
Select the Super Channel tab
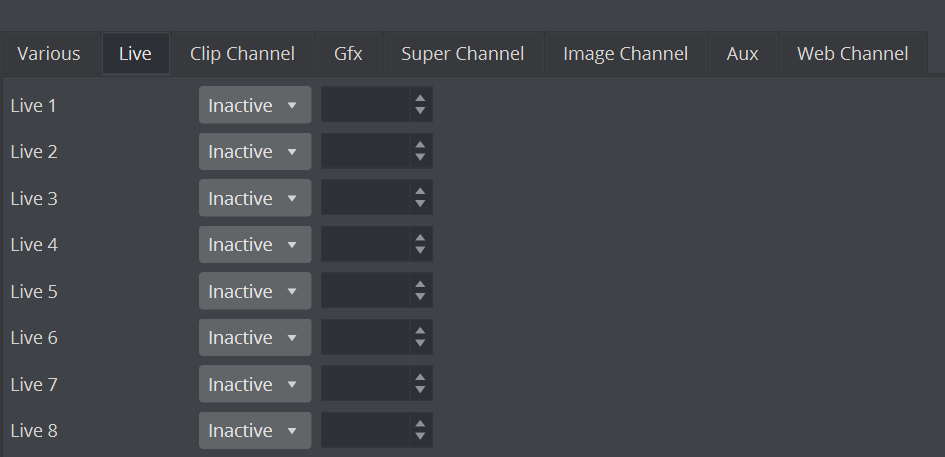point(462,54)
